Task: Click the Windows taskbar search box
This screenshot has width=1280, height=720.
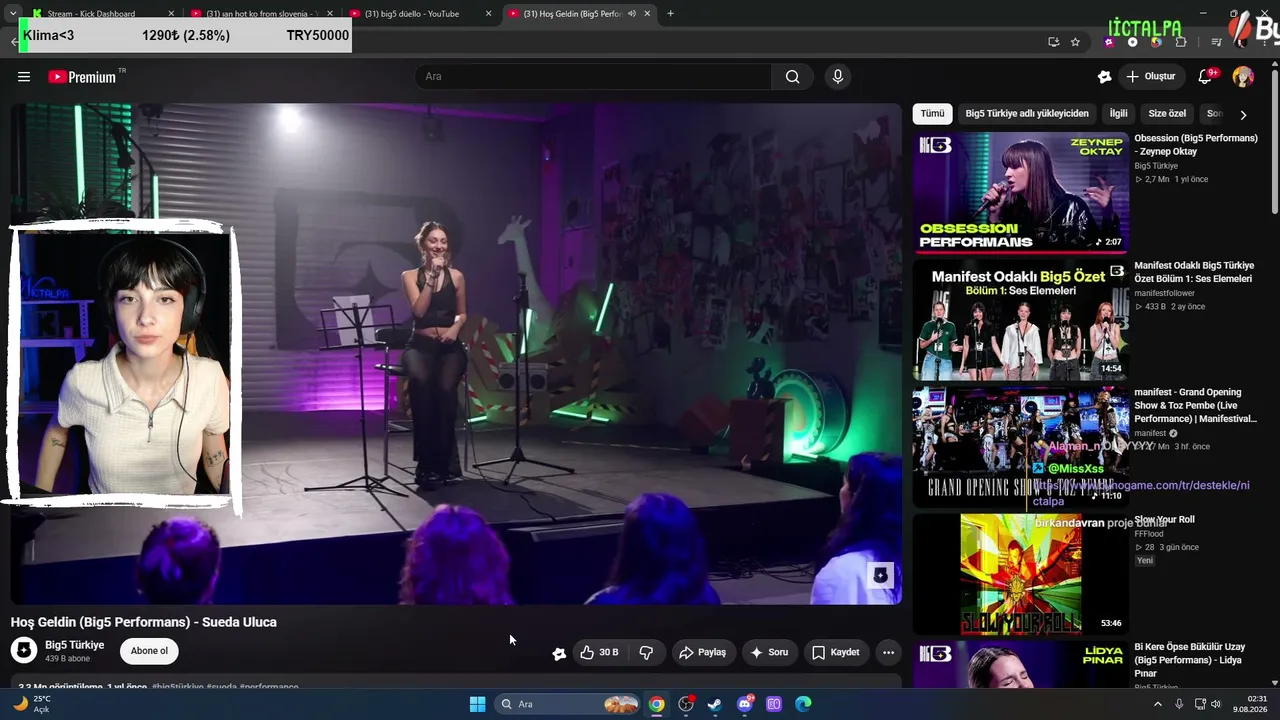Action: 568,704
